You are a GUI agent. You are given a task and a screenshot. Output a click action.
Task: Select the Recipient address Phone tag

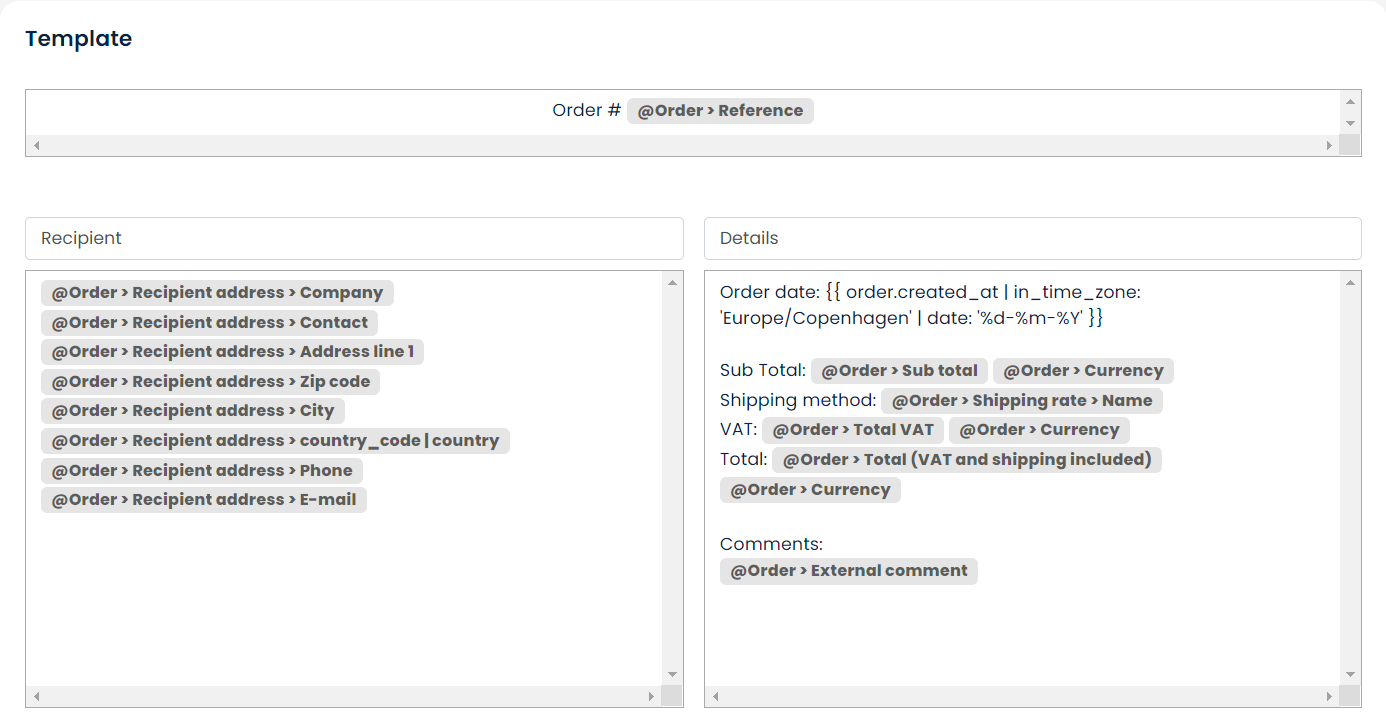(x=202, y=471)
